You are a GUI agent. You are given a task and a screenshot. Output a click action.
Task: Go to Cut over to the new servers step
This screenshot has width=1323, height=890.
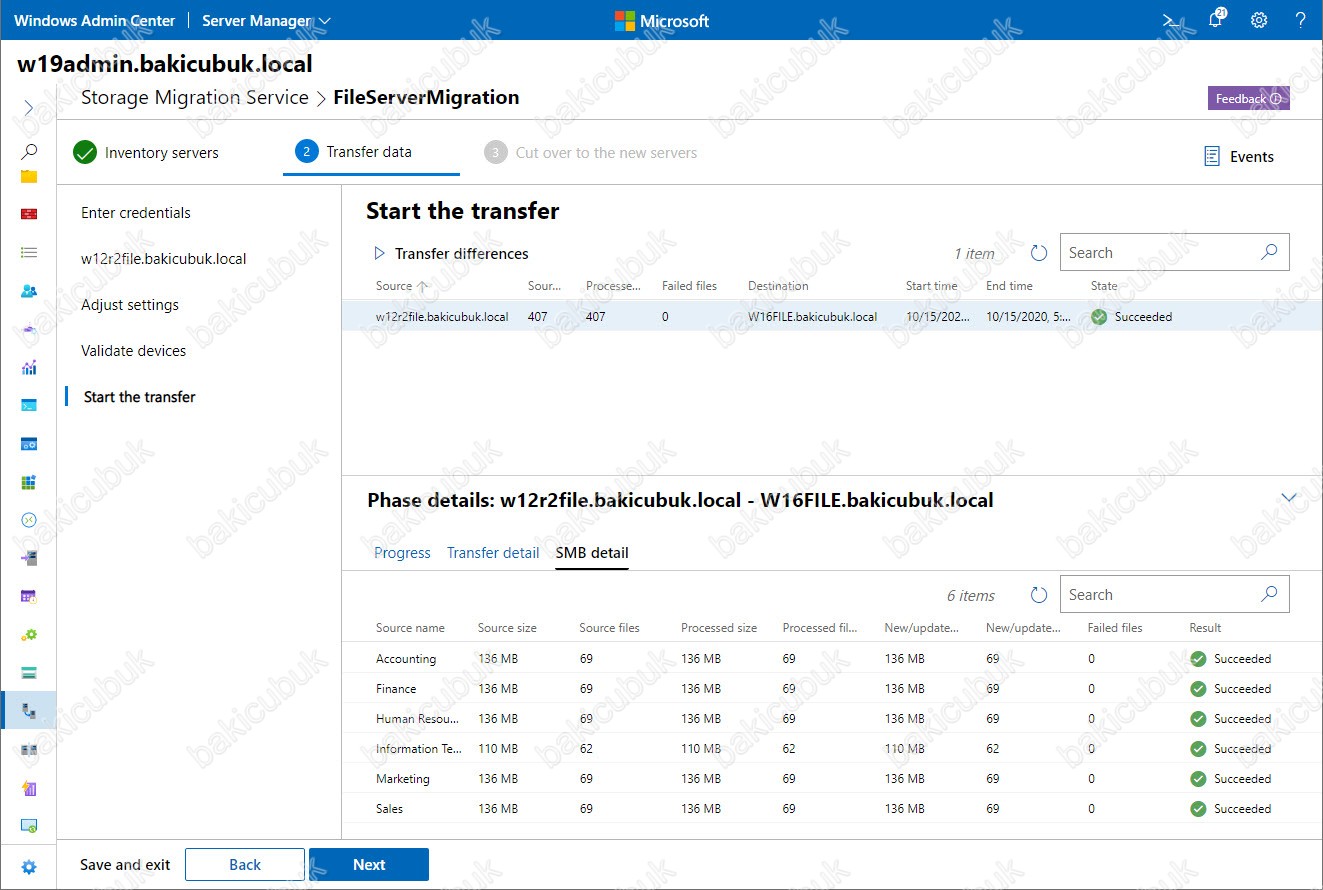pyautogui.click(x=591, y=153)
